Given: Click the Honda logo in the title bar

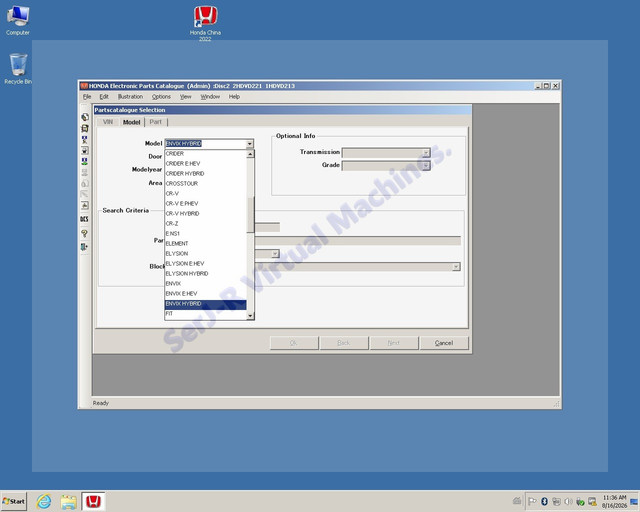Looking at the screenshot, I should click(84, 86).
